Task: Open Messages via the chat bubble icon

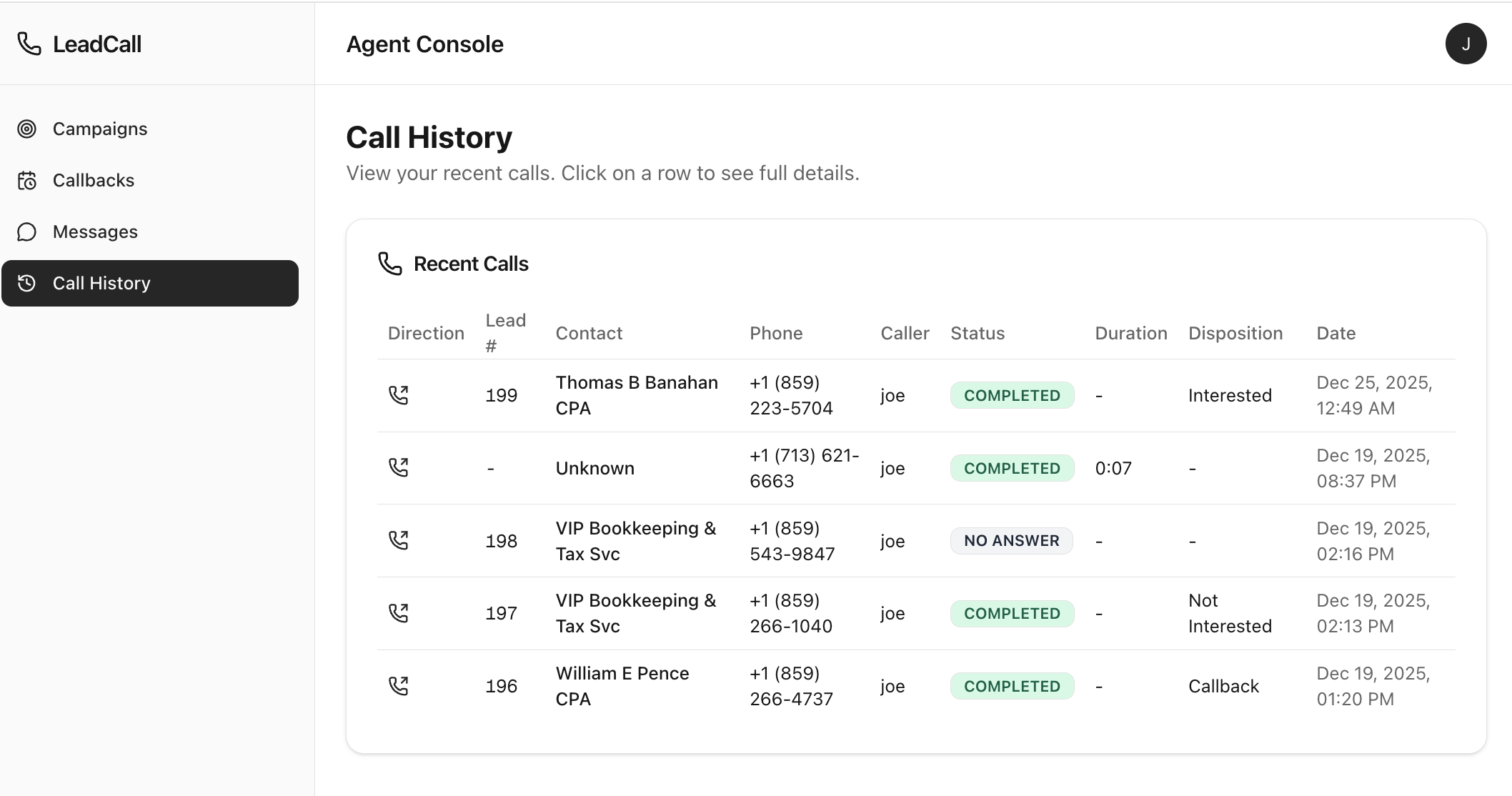Action: pos(26,232)
